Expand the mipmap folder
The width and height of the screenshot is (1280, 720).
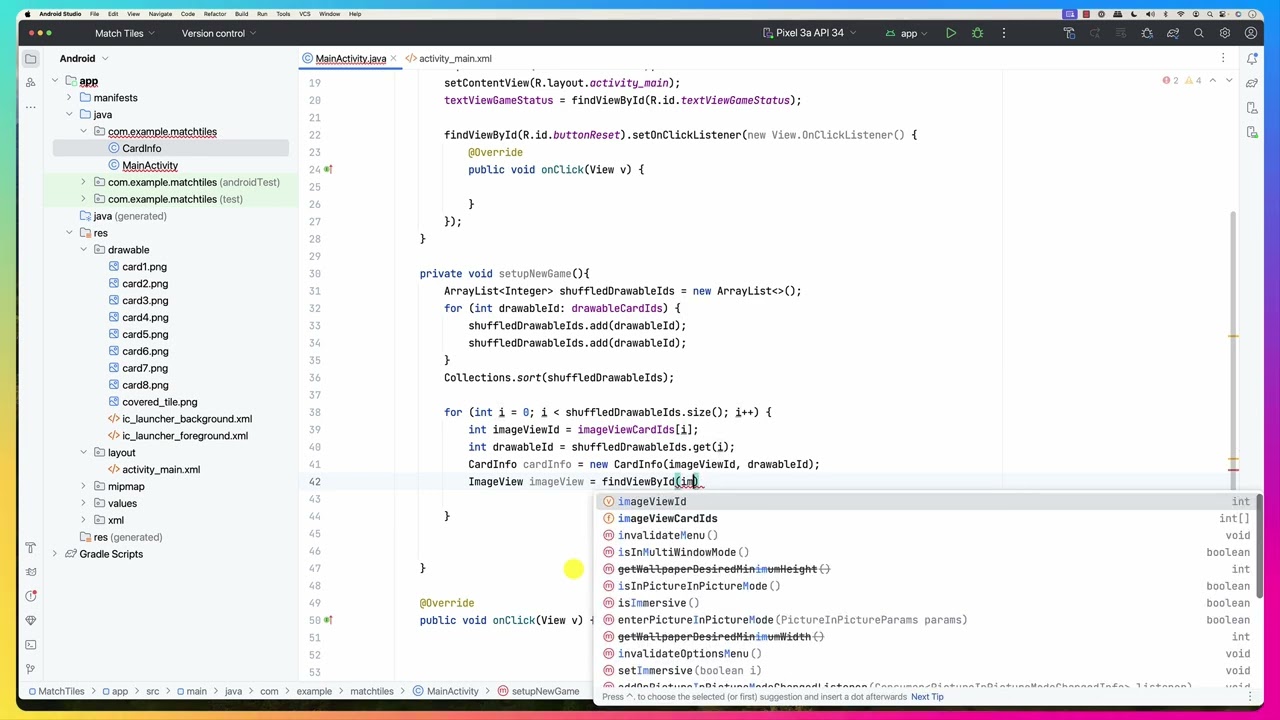[84, 486]
